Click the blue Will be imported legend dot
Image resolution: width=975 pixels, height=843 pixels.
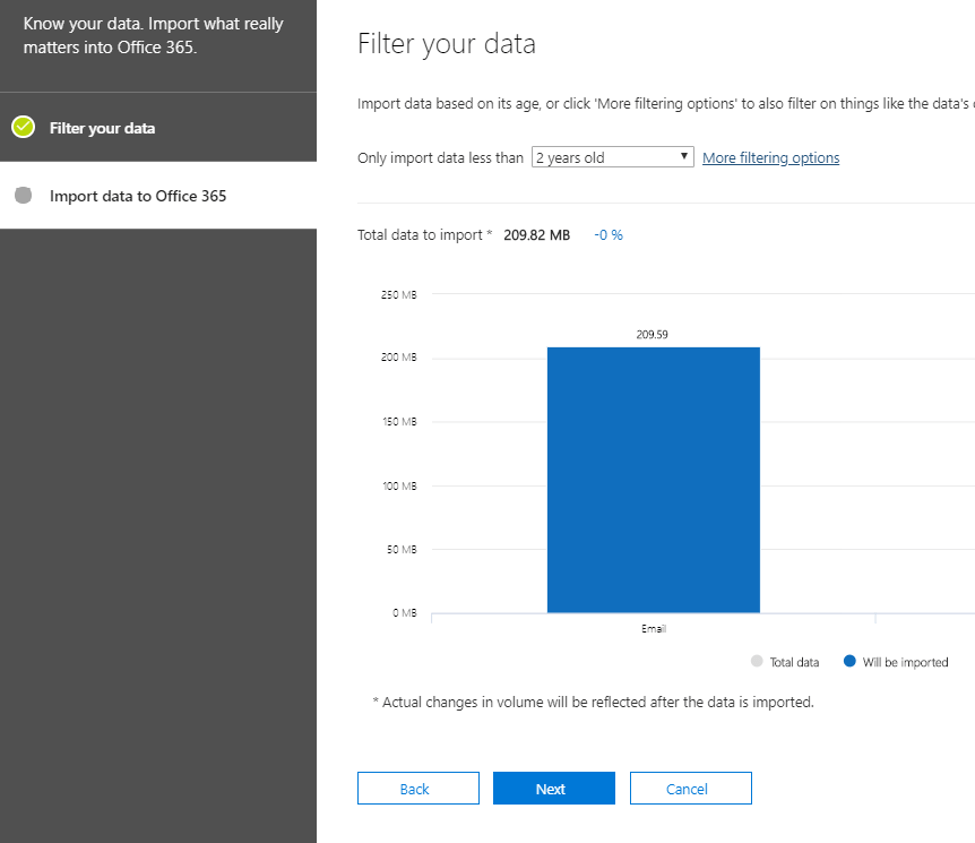tap(850, 662)
